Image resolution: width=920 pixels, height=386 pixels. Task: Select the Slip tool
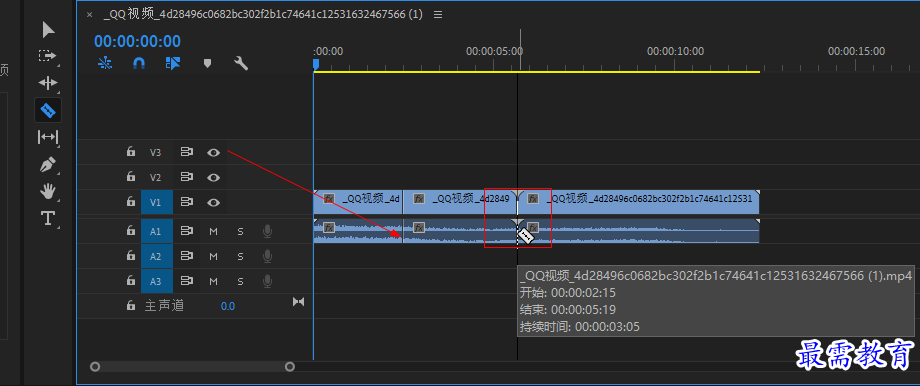[x=48, y=137]
